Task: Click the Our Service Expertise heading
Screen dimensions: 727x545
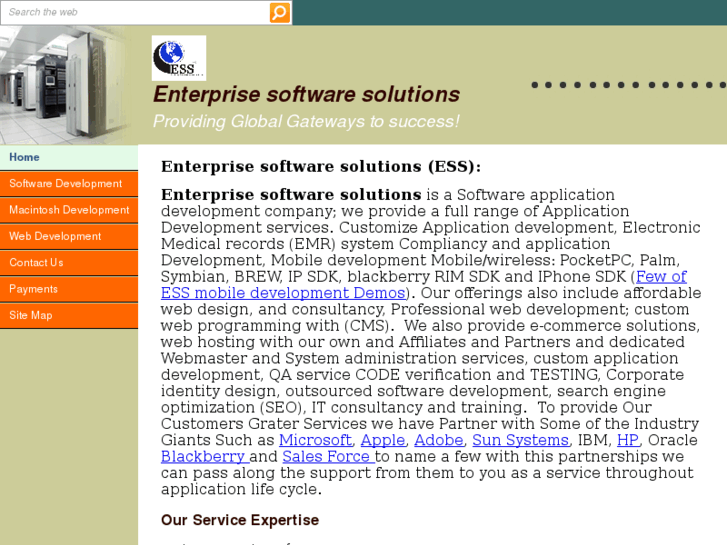Action: pyautogui.click(x=240, y=520)
